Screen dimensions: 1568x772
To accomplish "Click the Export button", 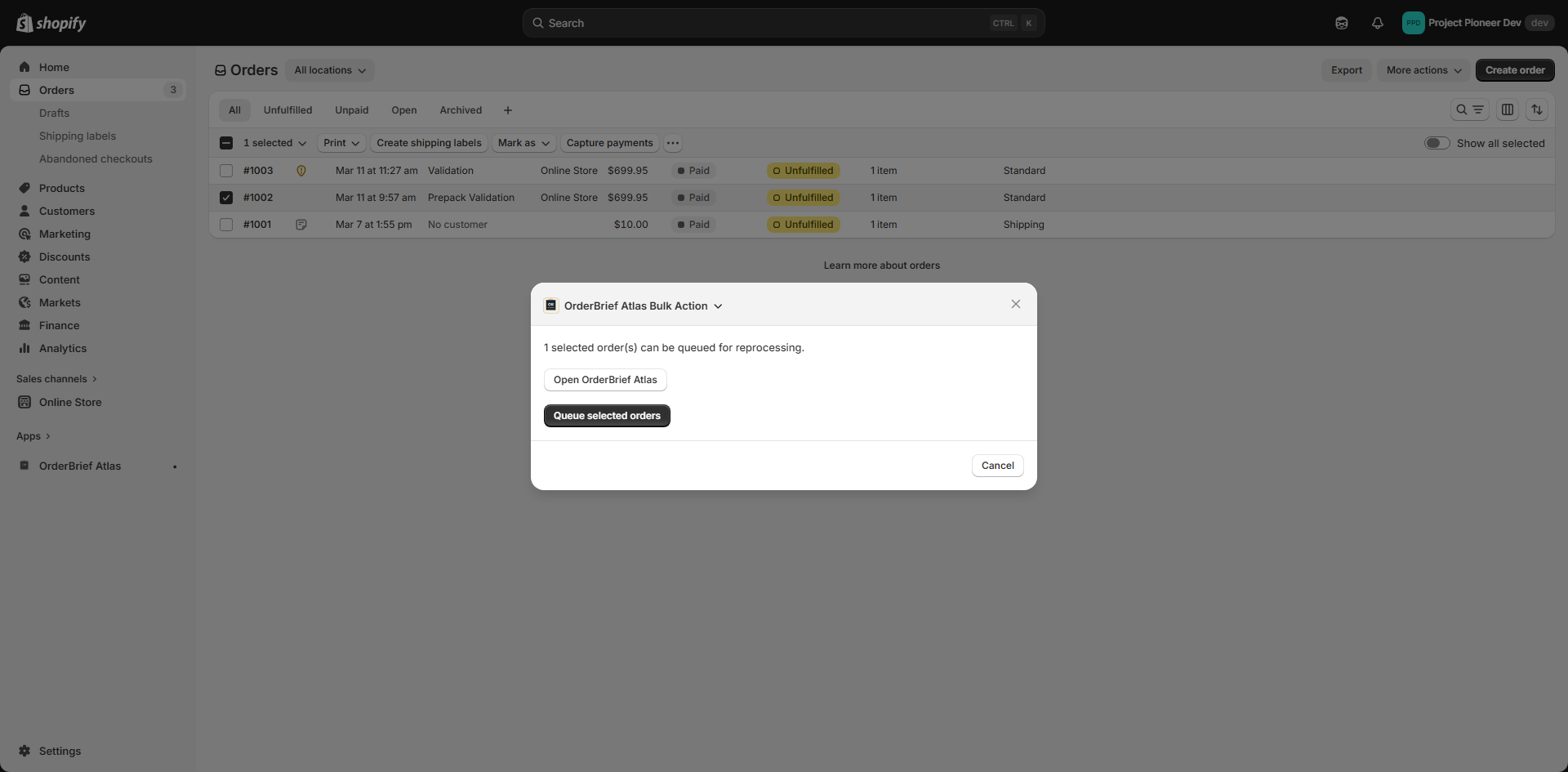I will click(1347, 70).
